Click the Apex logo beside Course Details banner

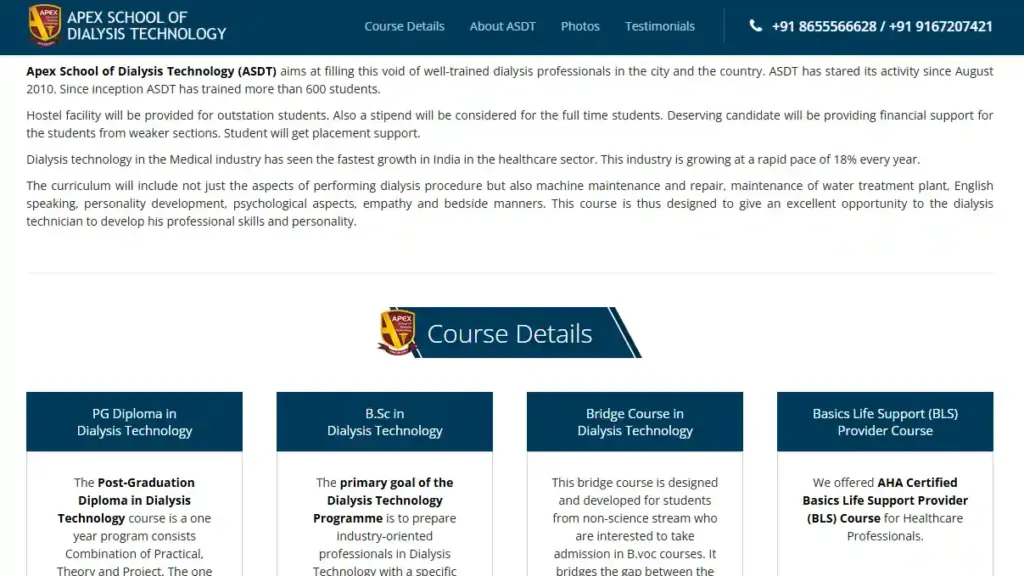click(x=397, y=333)
